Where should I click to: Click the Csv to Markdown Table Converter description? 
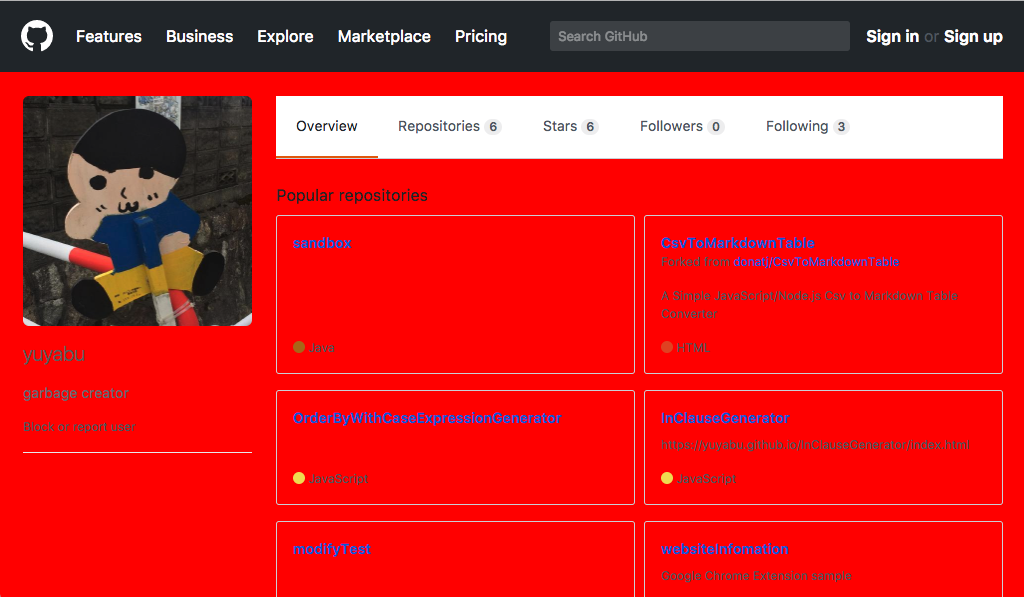click(x=809, y=304)
